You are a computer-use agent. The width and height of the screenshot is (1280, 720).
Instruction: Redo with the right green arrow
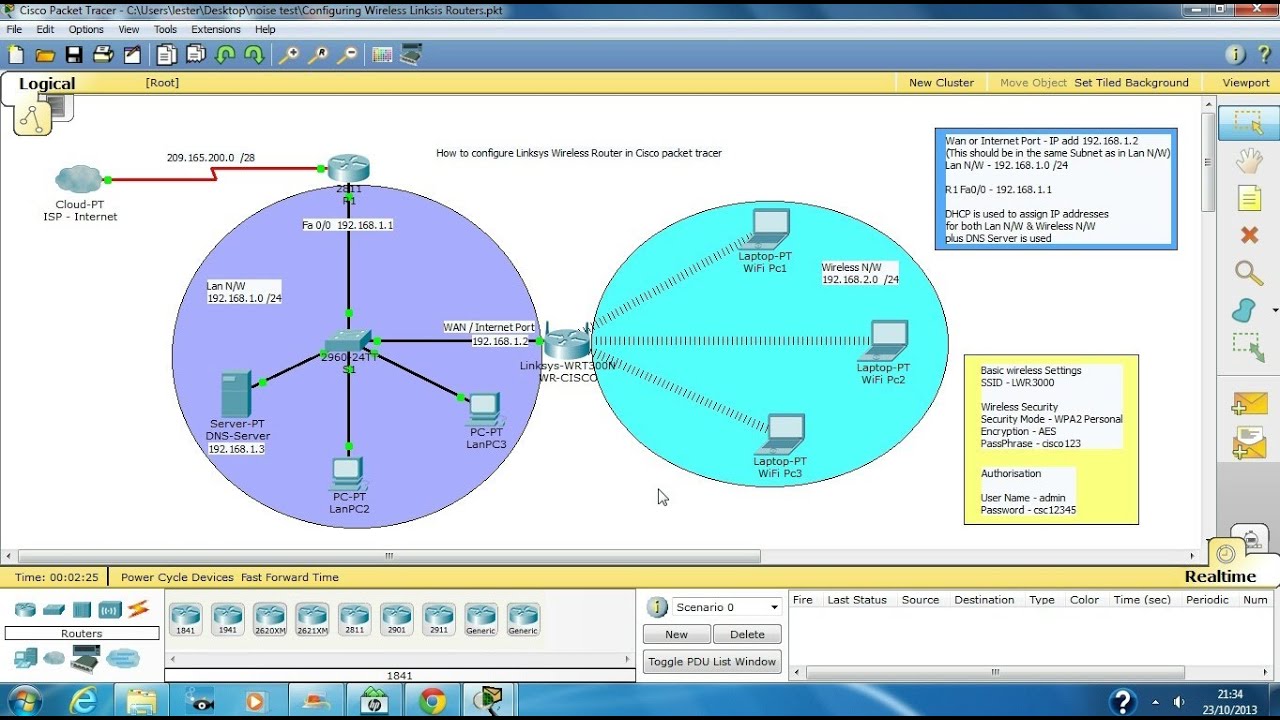[255, 55]
